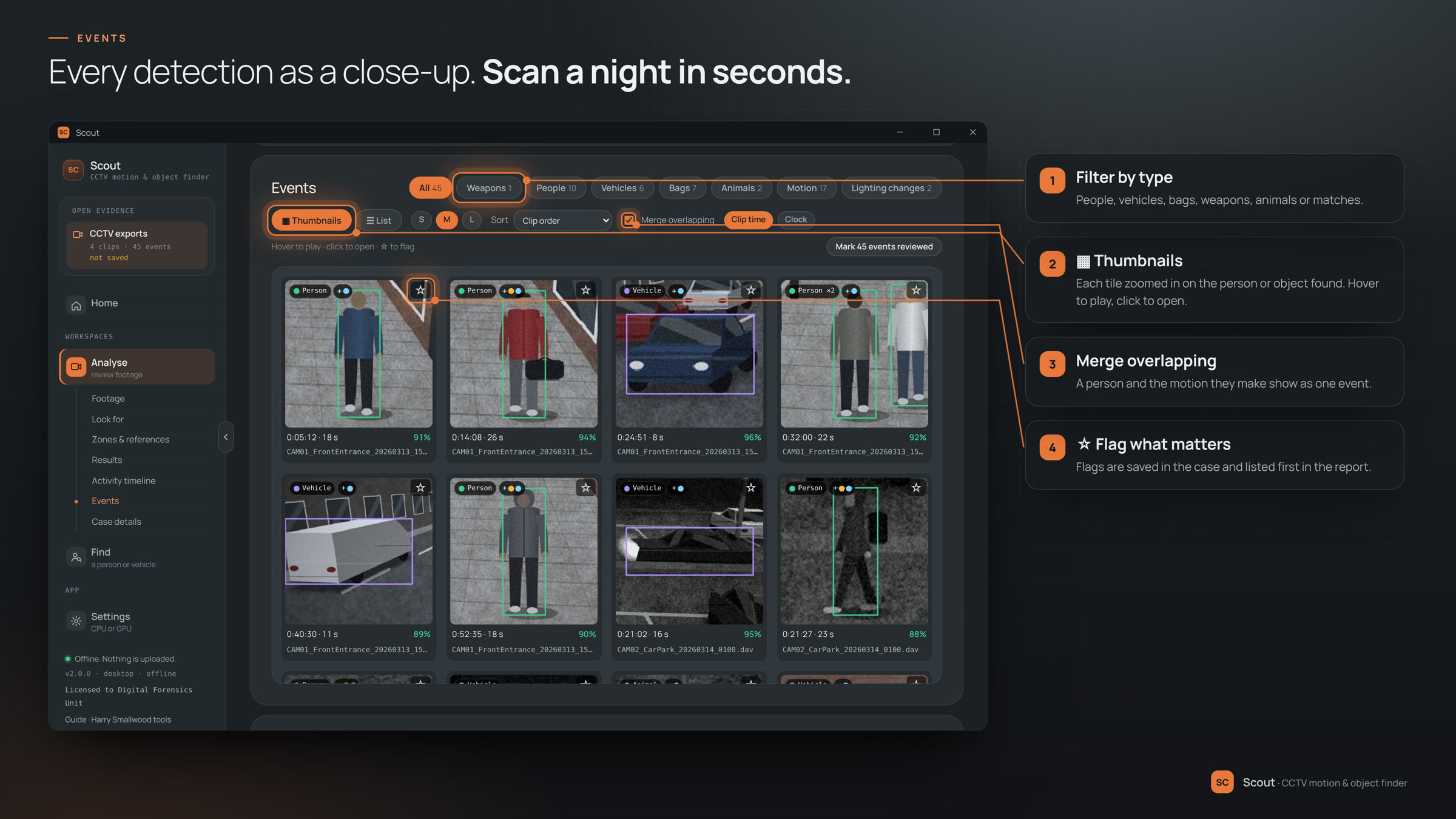
Task: Flag the 0:52:35 Person event star
Action: tap(585, 488)
